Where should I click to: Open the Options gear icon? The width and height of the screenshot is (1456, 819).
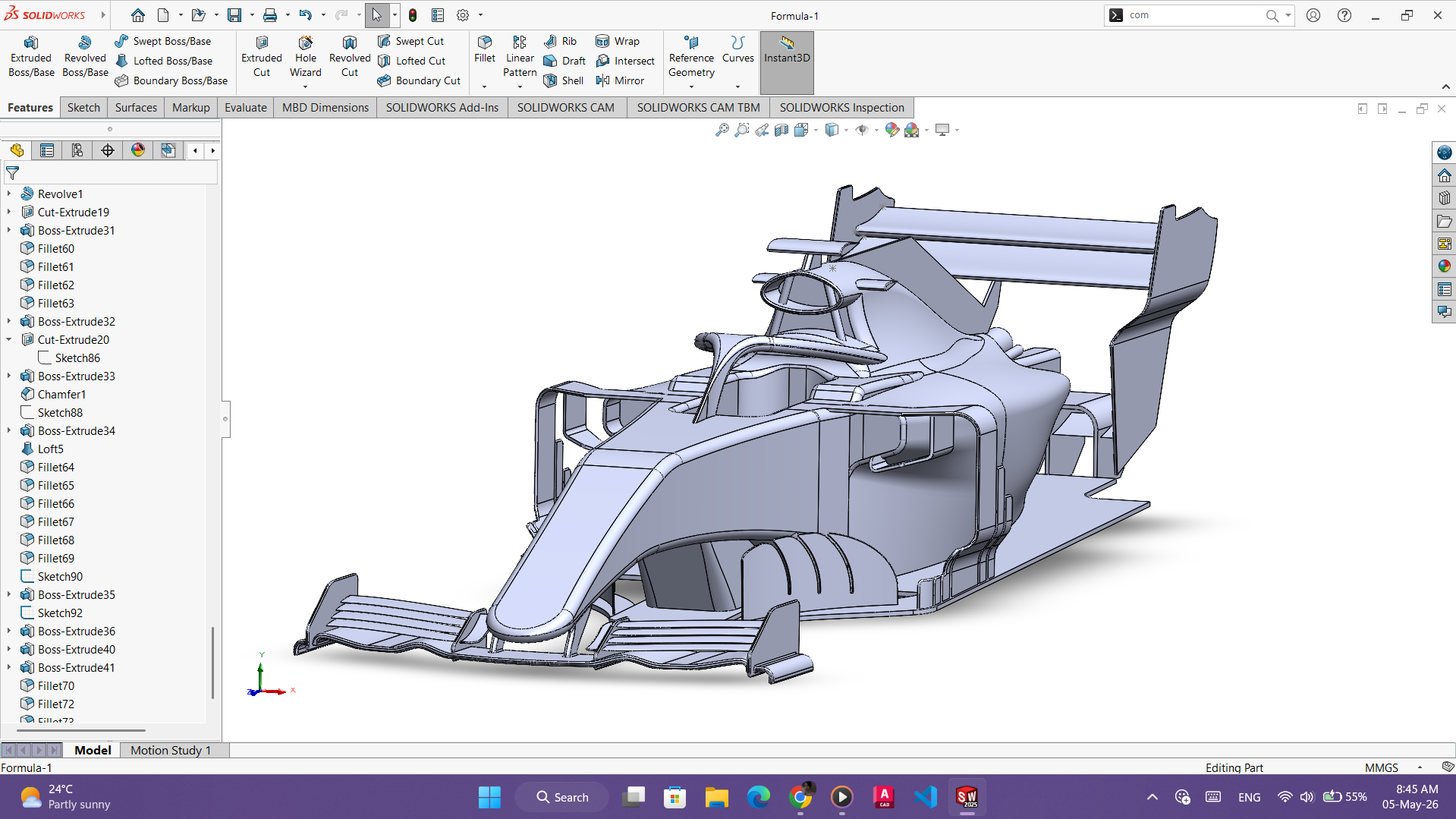coord(463,15)
